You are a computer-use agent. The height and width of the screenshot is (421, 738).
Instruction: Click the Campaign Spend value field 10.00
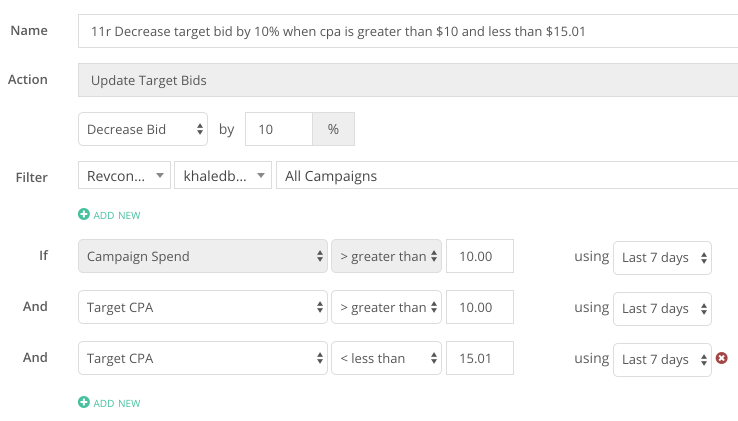tap(480, 256)
